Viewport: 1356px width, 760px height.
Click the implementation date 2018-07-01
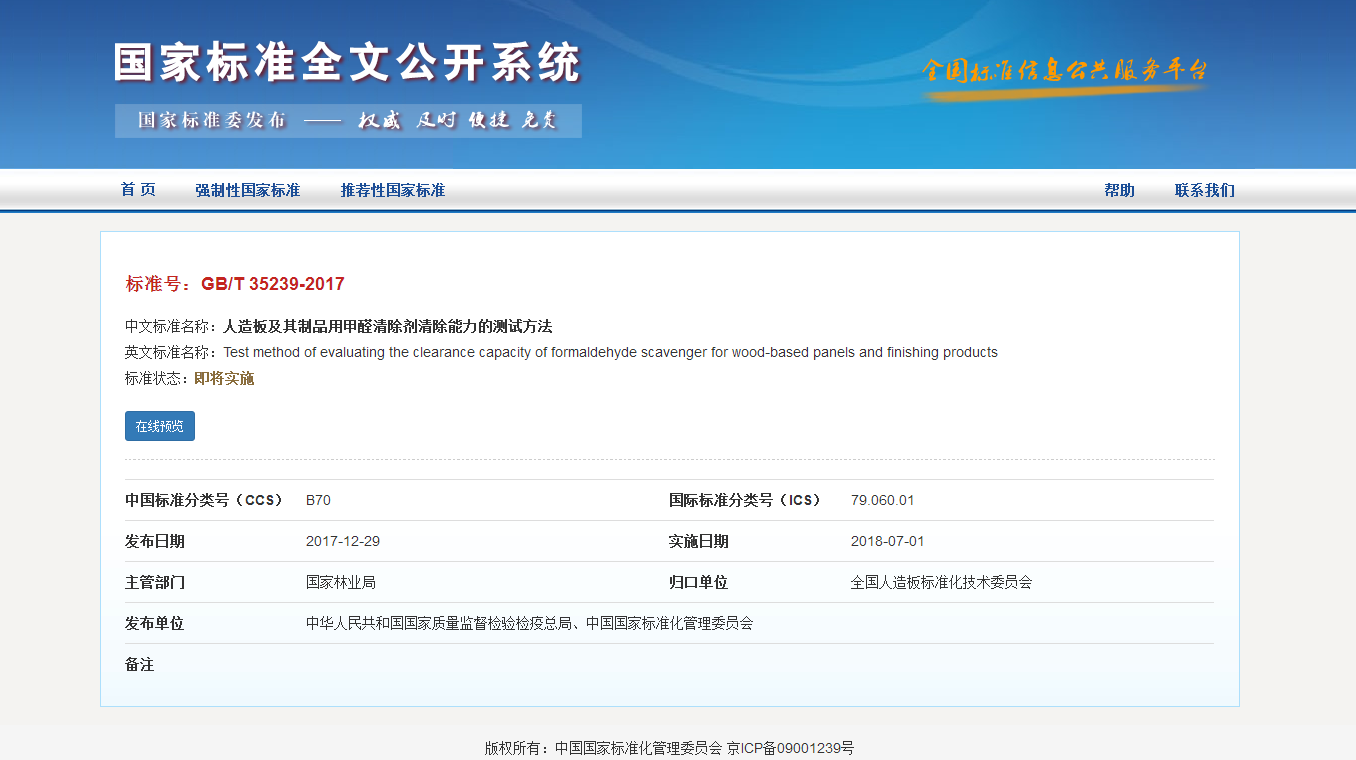pos(887,541)
